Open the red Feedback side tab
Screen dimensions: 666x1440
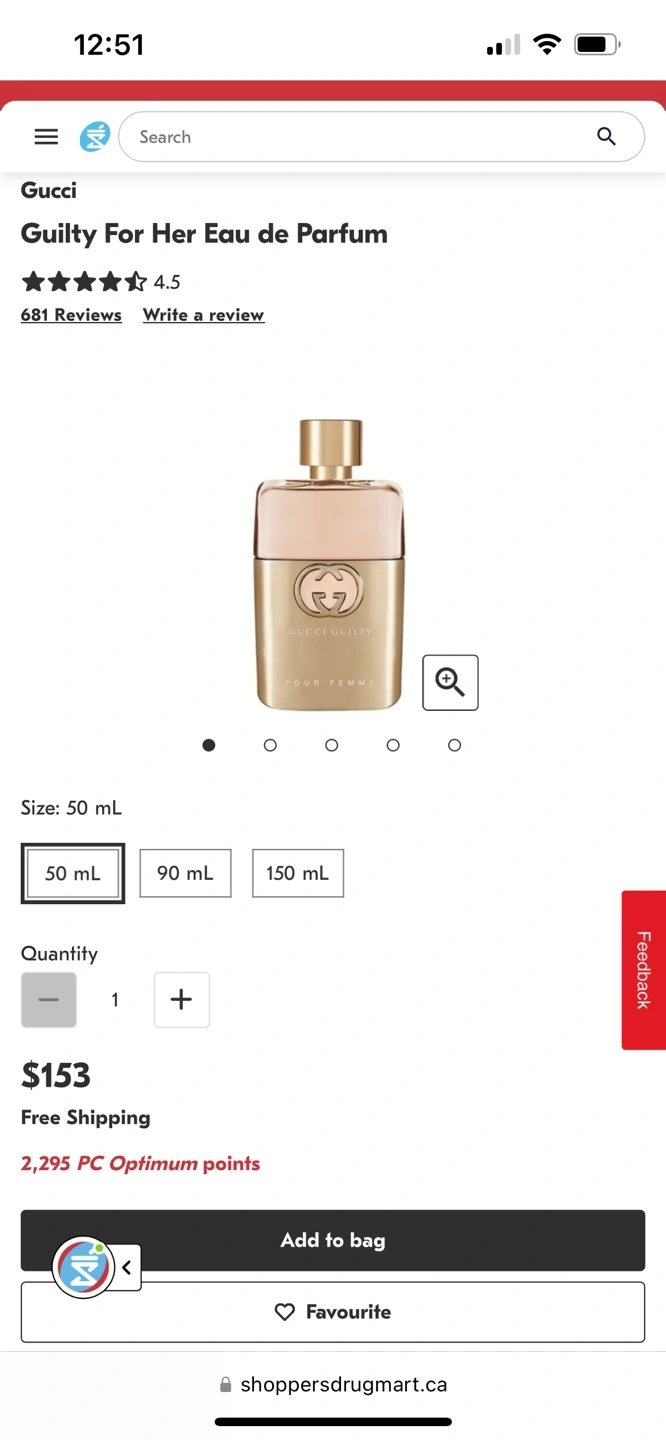pyautogui.click(x=644, y=970)
